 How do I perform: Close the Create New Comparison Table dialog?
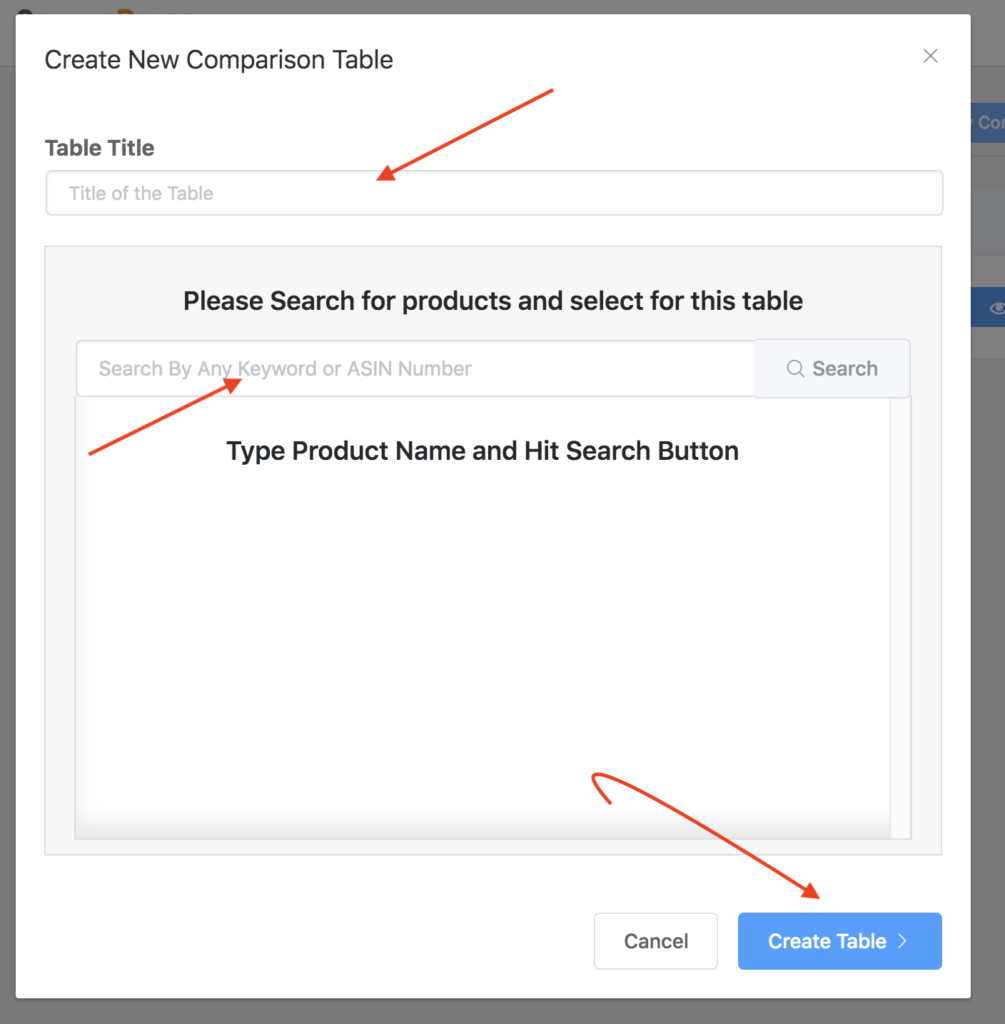click(930, 56)
